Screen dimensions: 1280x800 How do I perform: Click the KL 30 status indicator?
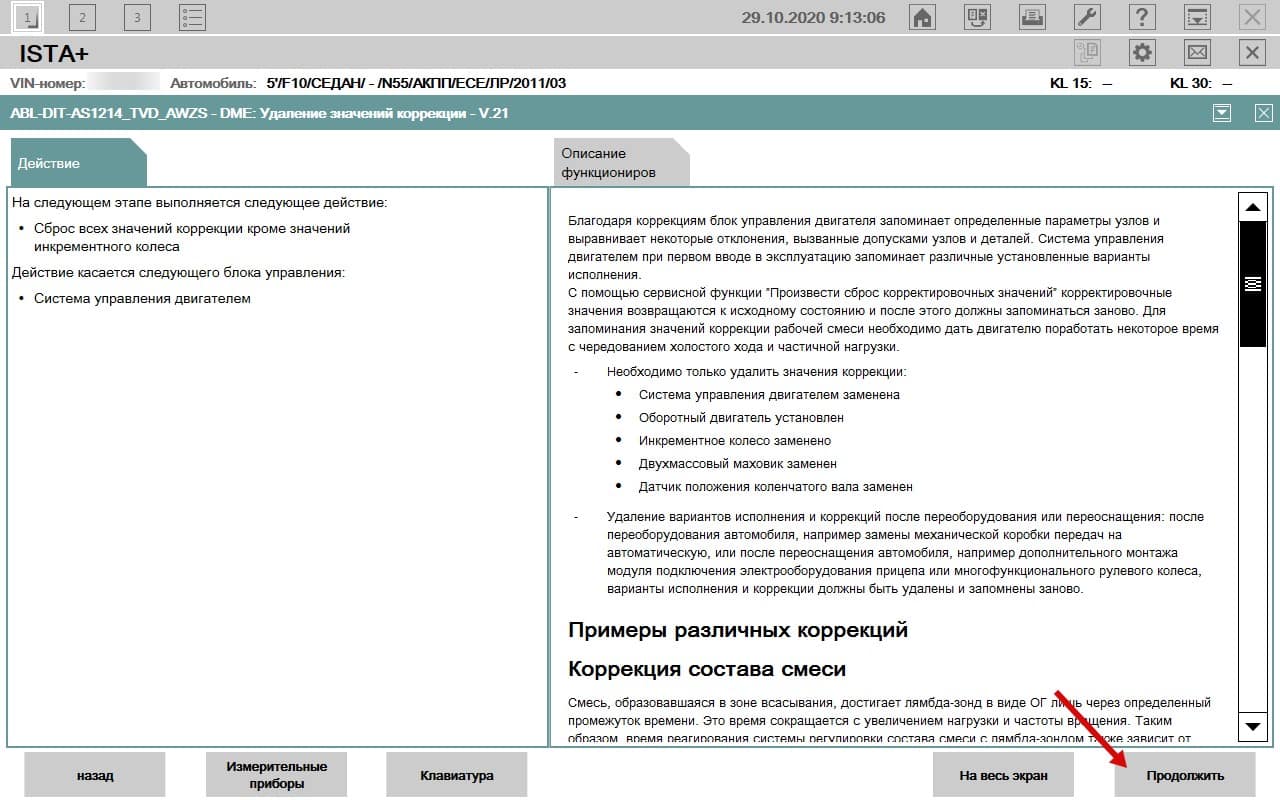tap(1201, 83)
